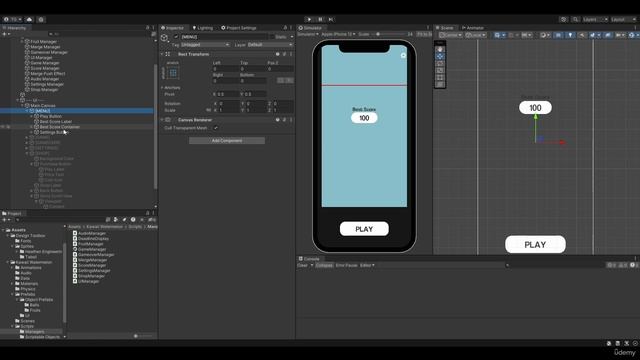
Task: Switch to the Project Settings tab
Action: tap(239, 28)
